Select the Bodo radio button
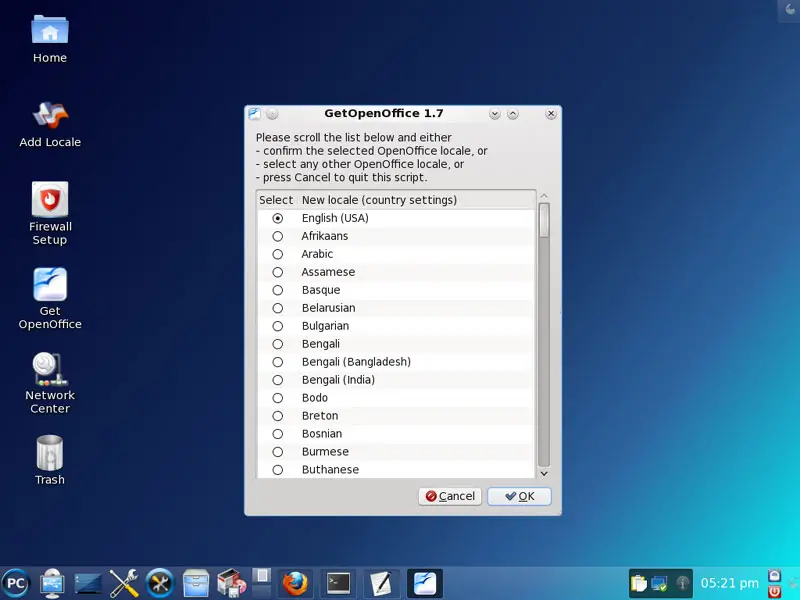Image resolution: width=800 pixels, height=600 pixels. click(x=278, y=398)
